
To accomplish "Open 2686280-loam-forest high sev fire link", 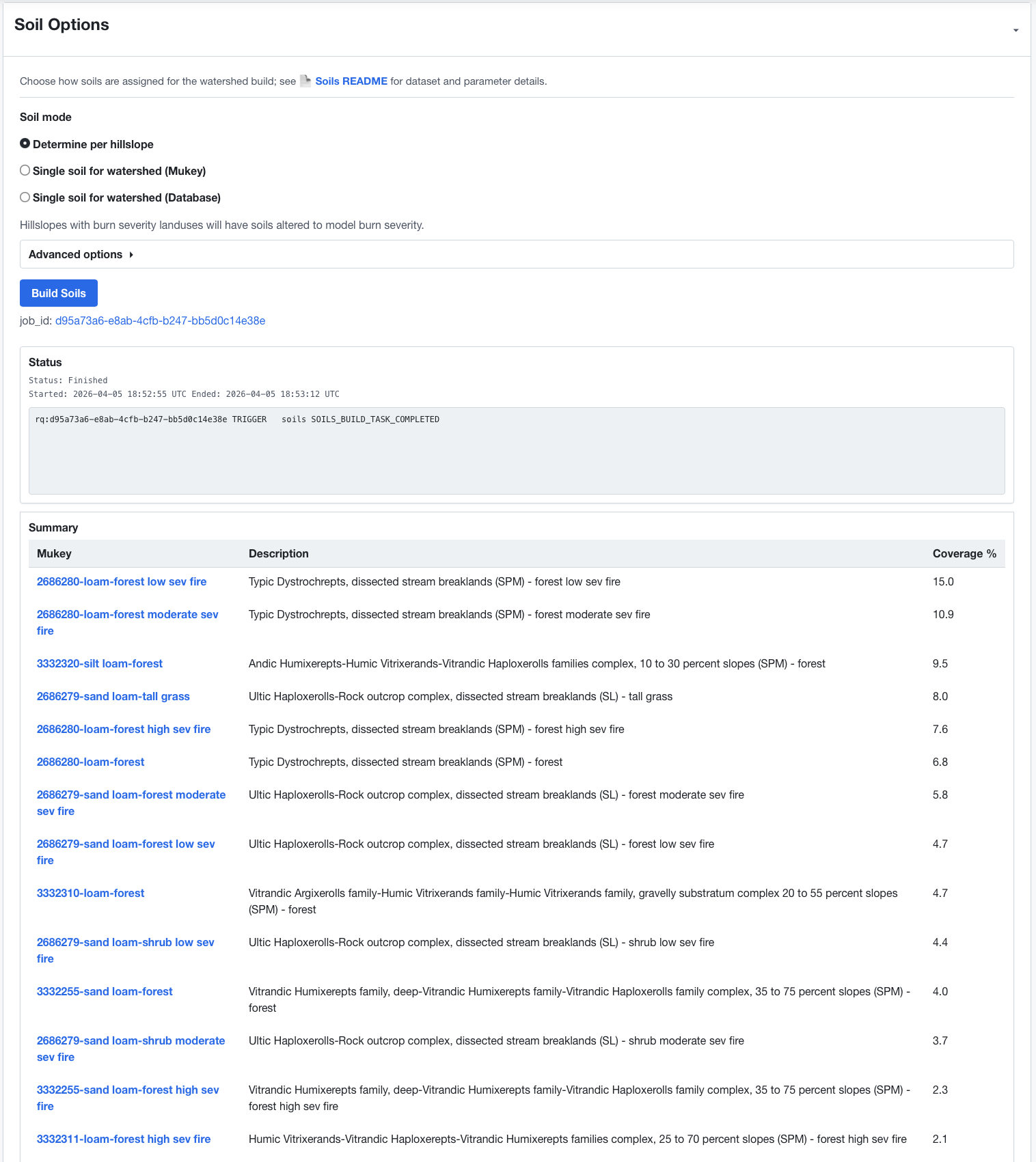I will 124,729.
